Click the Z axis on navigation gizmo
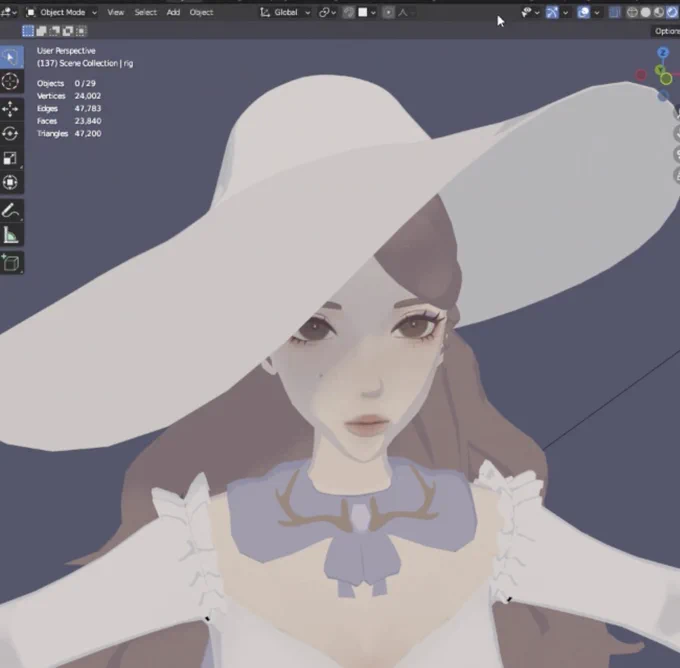This screenshot has width=680, height=668. pos(663,53)
